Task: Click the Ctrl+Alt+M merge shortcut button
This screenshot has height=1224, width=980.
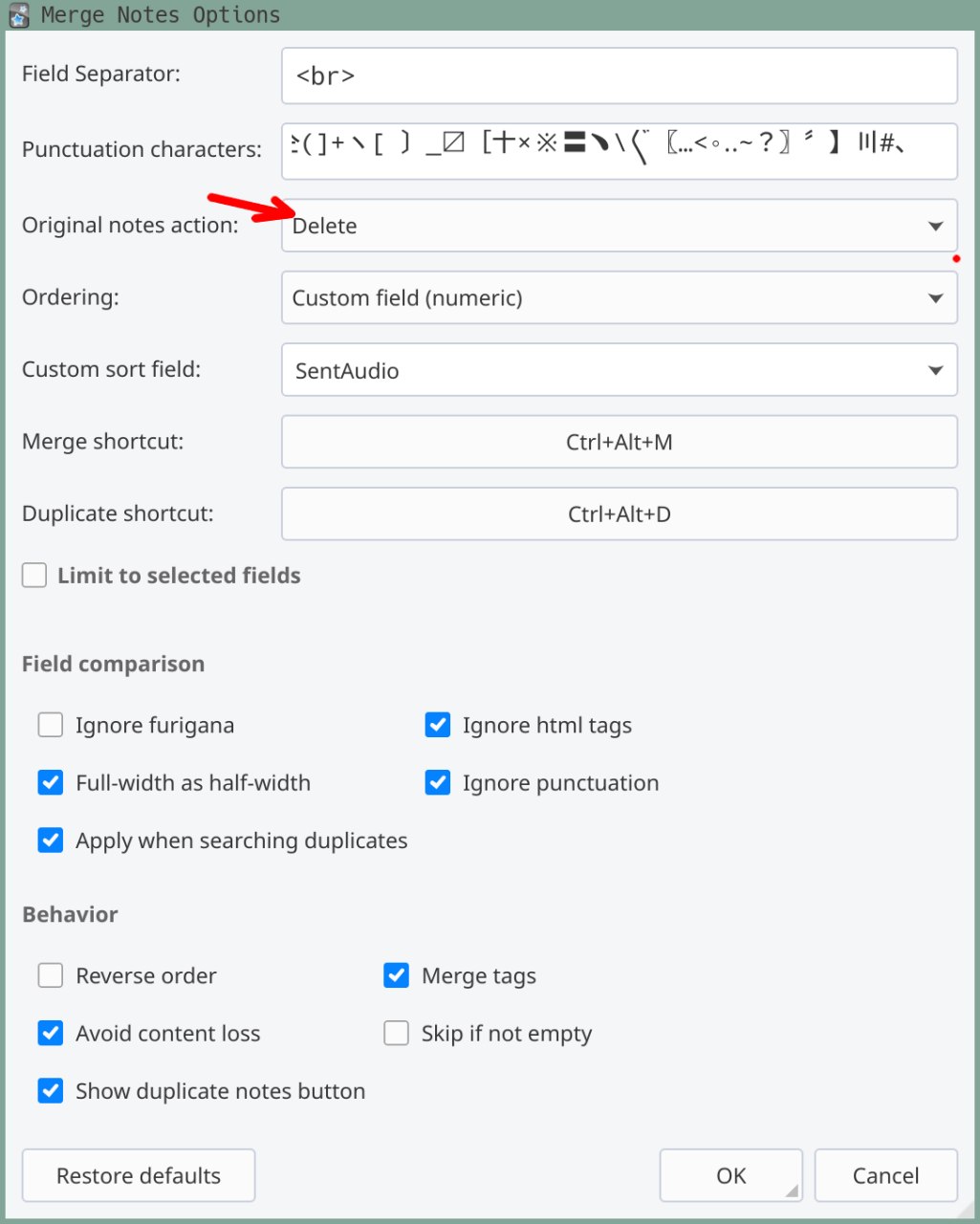Action: (620, 443)
